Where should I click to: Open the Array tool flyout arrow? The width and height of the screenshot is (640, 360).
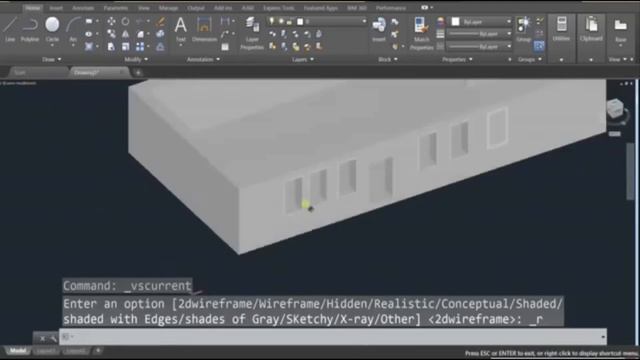click(x=148, y=47)
